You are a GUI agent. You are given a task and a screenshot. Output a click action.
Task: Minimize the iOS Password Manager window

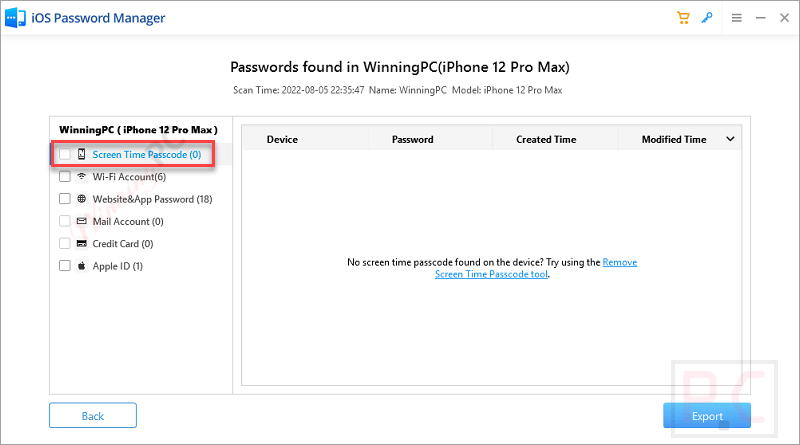(761, 18)
